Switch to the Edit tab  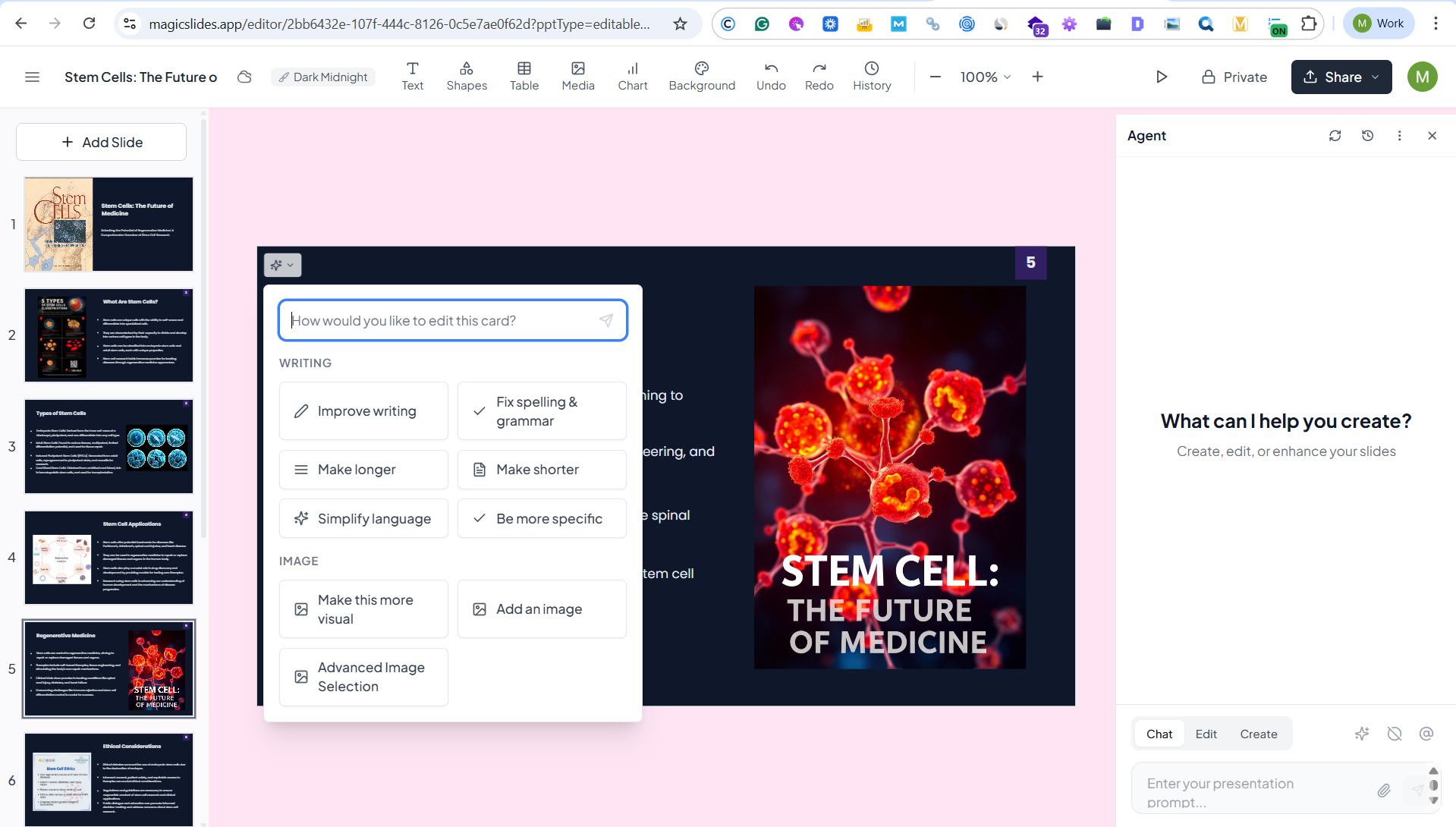point(1205,734)
